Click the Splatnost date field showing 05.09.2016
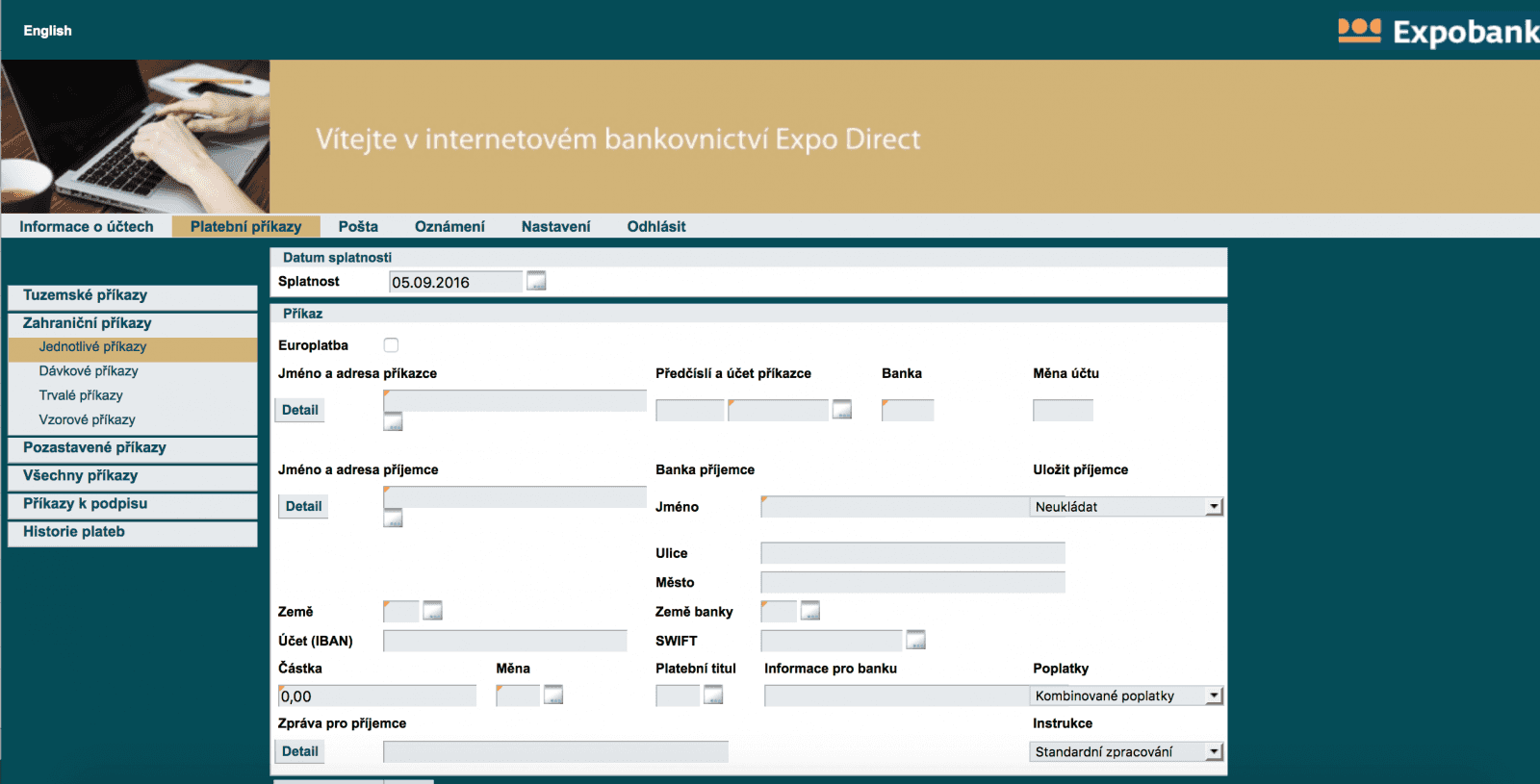The height and width of the screenshot is (784, 1540). click(x=455, y=282)
